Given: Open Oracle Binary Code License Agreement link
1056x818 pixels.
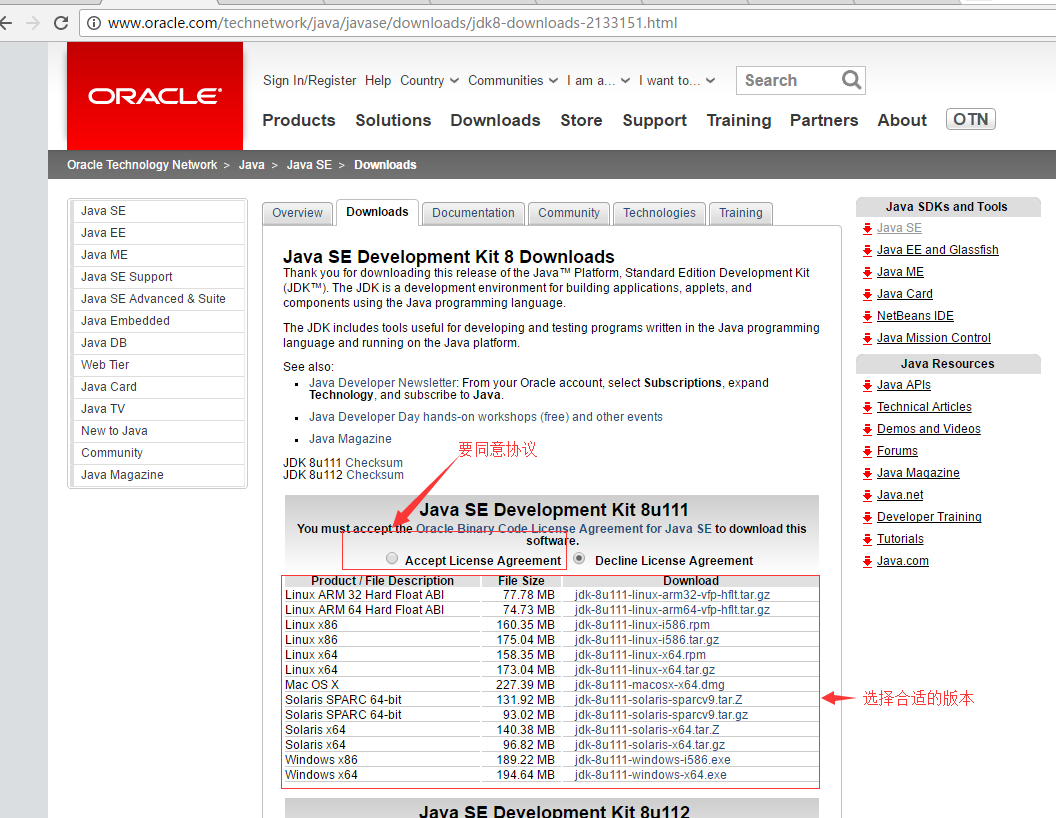Looking at the screenshot, I should click(x=564, y=529).
